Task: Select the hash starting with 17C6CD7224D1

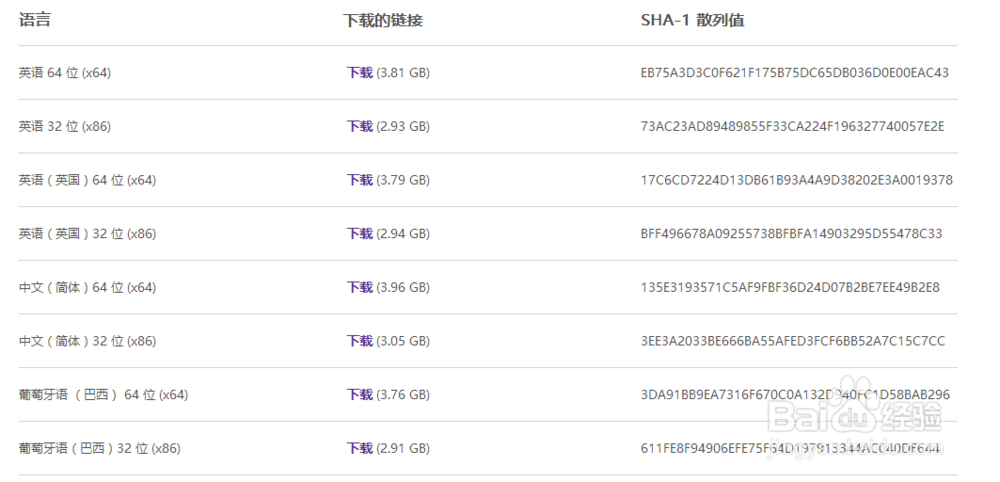Action: tap(797, 180)
